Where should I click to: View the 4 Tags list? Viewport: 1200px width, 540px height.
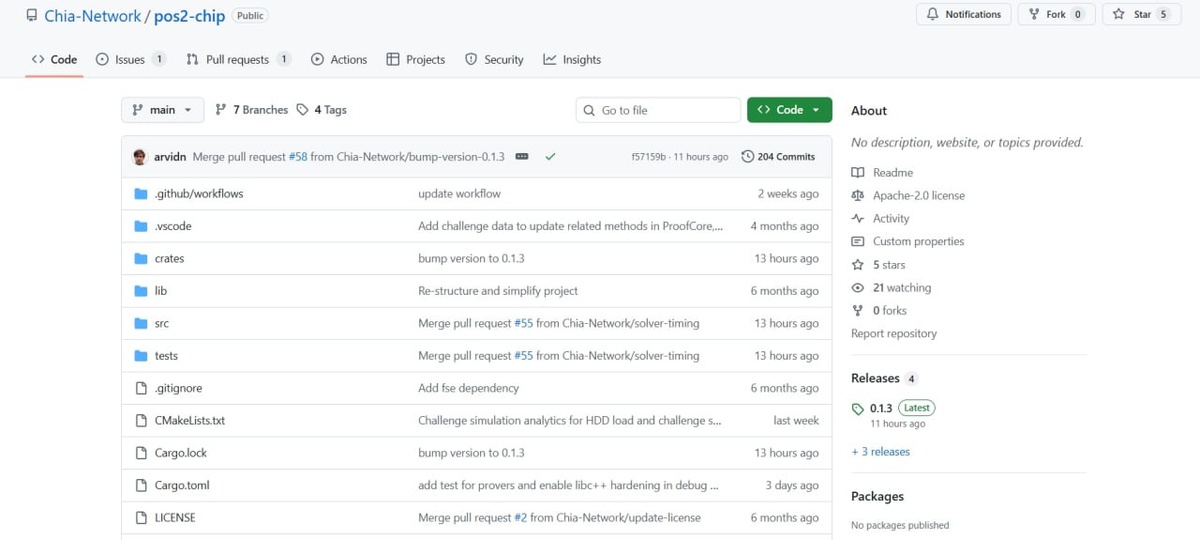coord(321,110)
